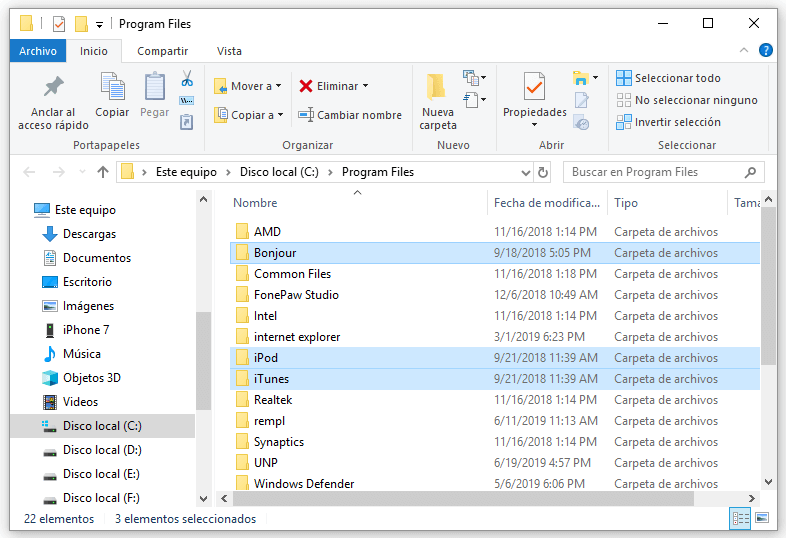Screen dimensions: 786x538
Task: Click No seleccionar ninguno
Action: pyautogui.click(x=686, y=100)
